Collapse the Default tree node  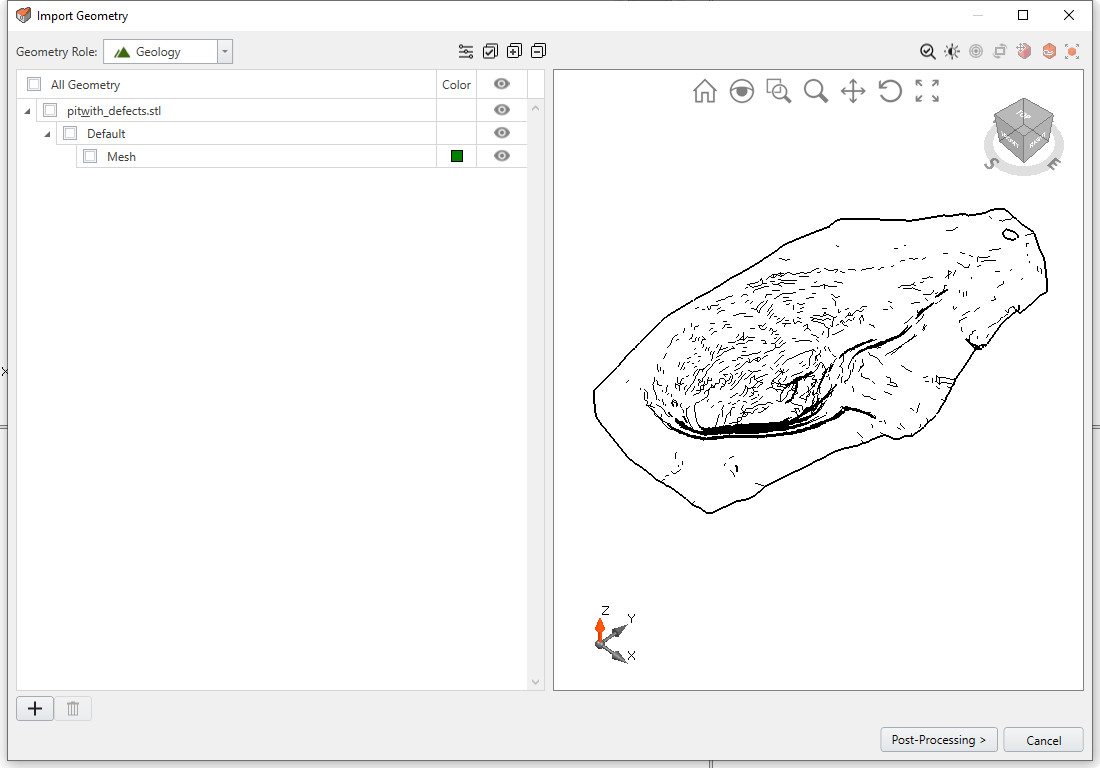pyautogui.click(x=47, y=134)
